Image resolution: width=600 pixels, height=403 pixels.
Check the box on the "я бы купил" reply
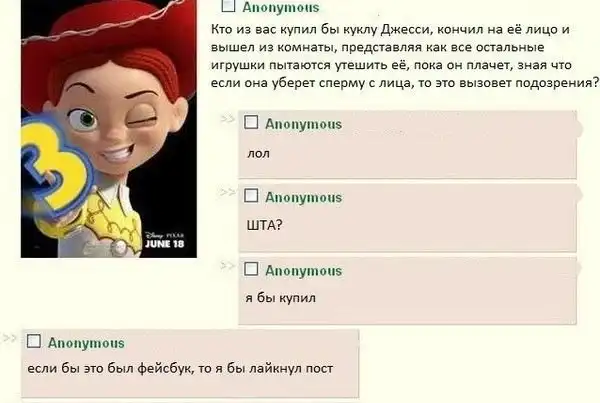[x=251, y=269]
